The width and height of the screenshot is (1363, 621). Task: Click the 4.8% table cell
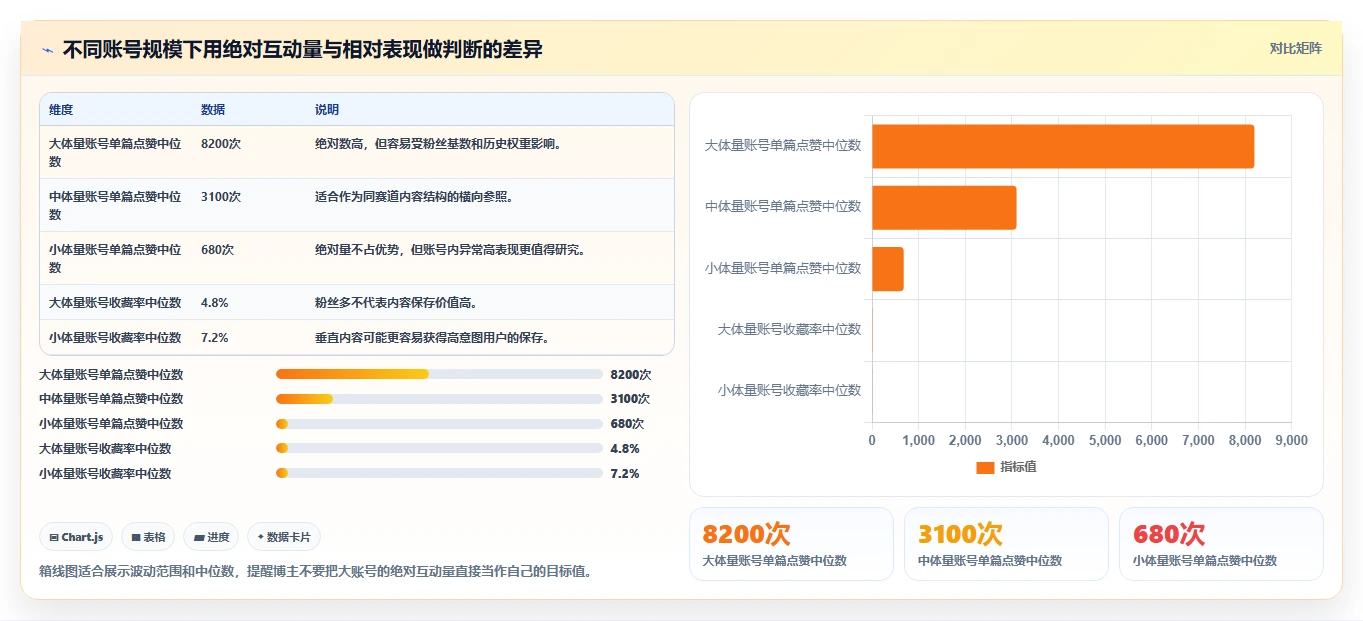coord(215,303)
